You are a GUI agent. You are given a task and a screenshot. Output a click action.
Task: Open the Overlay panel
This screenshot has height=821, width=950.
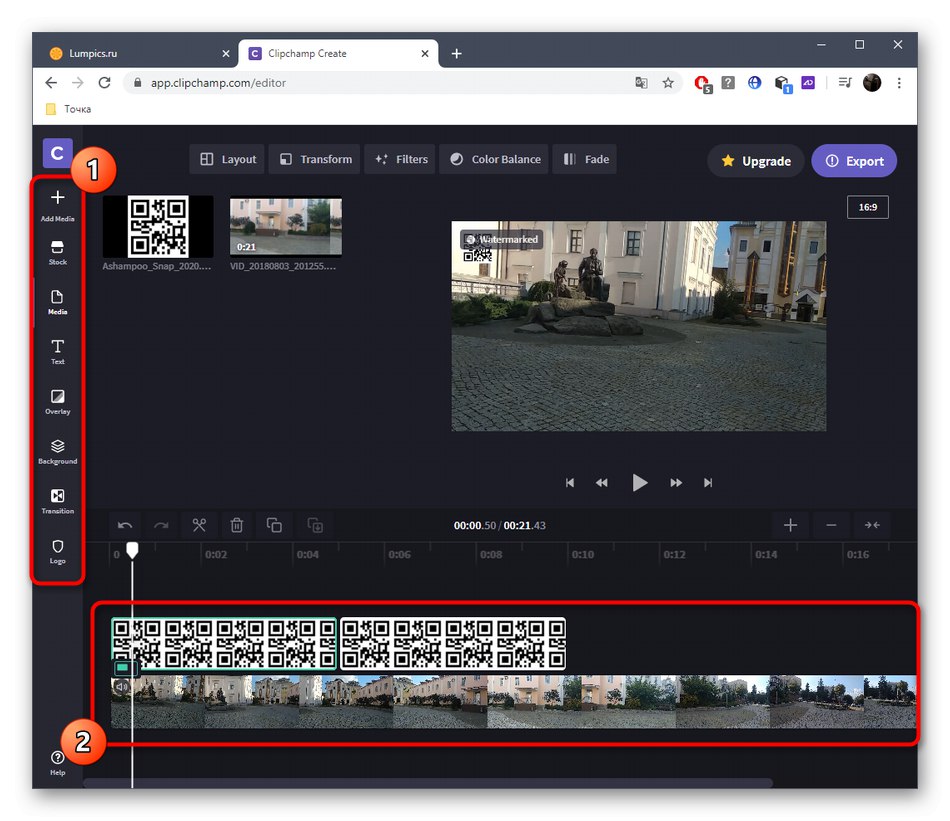coord(57,402)
